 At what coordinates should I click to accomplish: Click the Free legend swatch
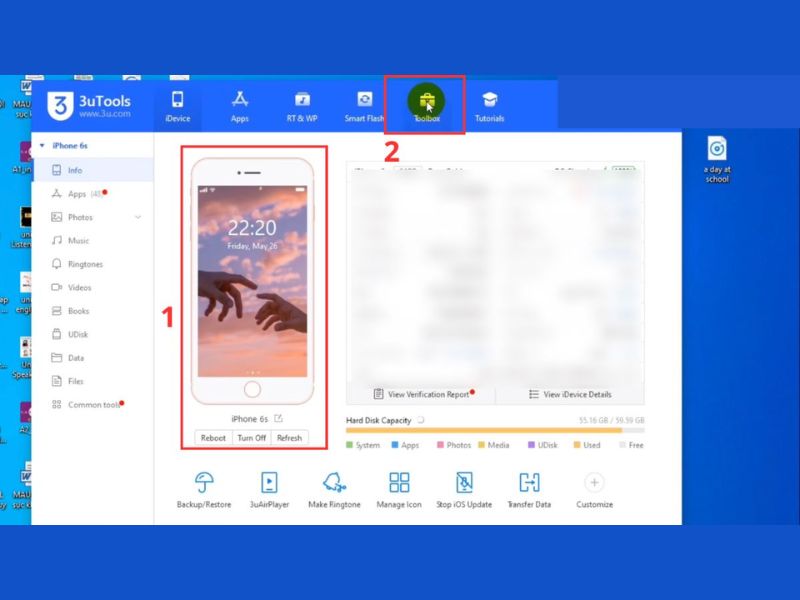[x=622, y=445]
